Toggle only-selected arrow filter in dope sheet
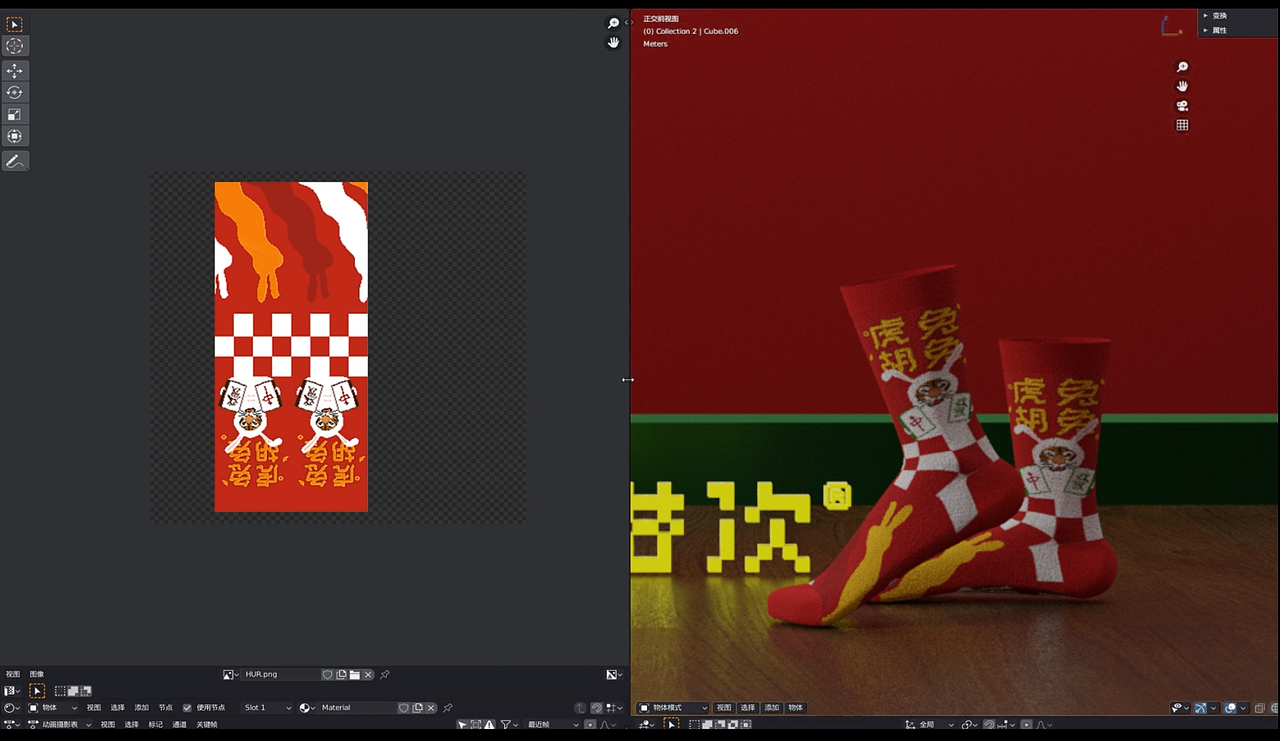Image resolution: width=1280 pixels, height=741 pixels. tap(462, 725)
